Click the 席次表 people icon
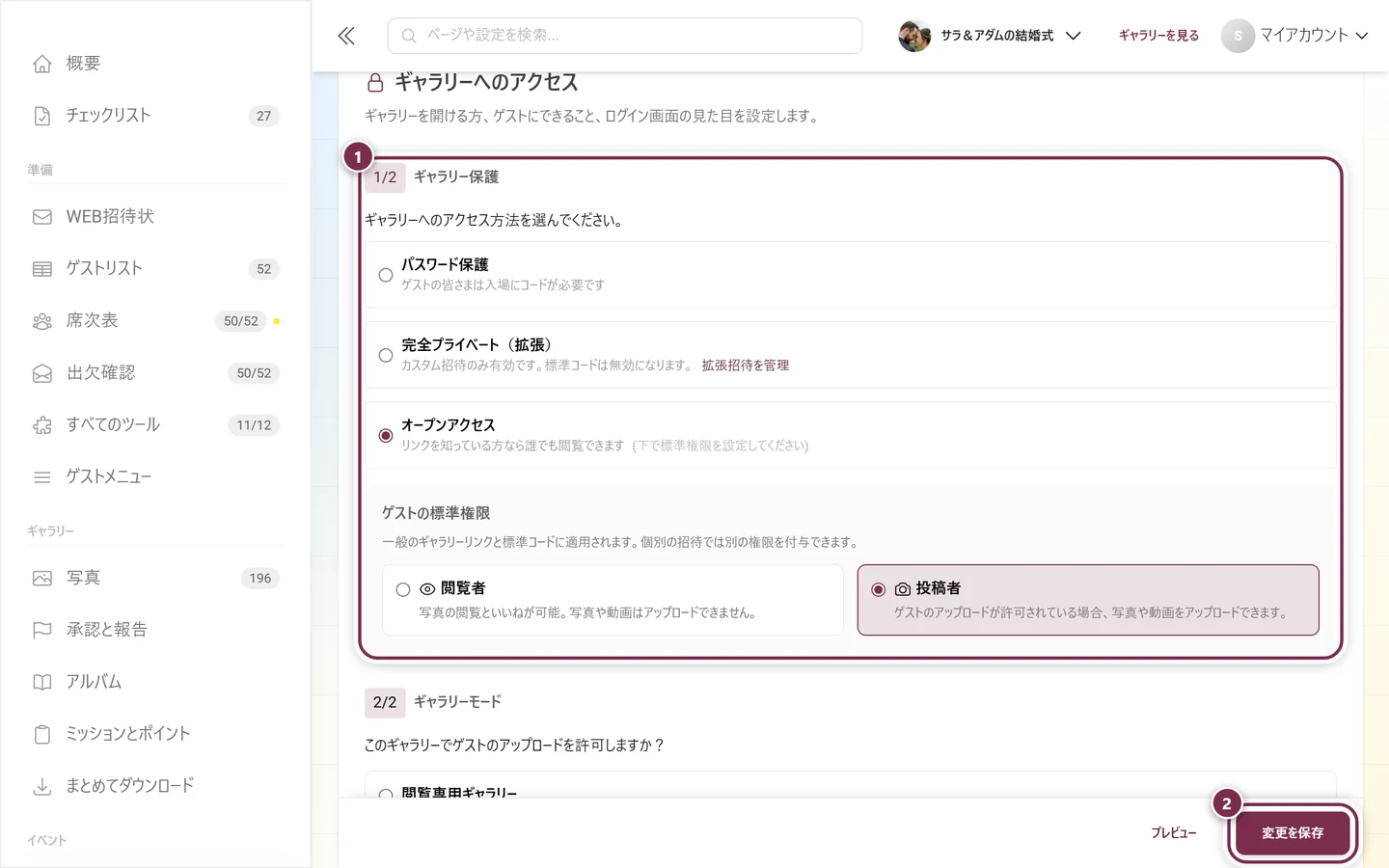Viewport: 1389px width, 868px height. point(42,321)
